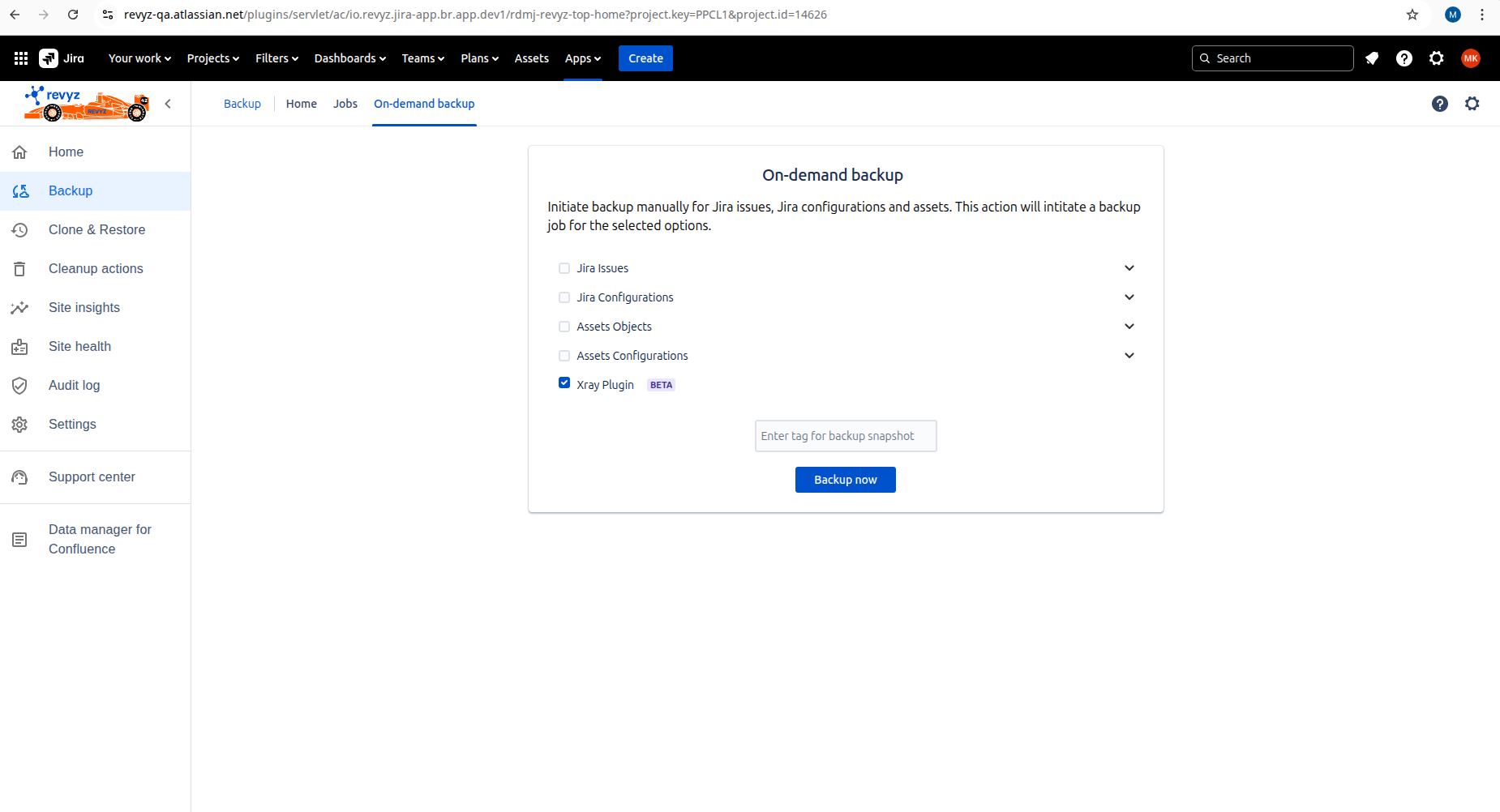Expand the Jira Configurations options chevron
The height and width of the screenshot is (812, 1500).
(1129, 297)
